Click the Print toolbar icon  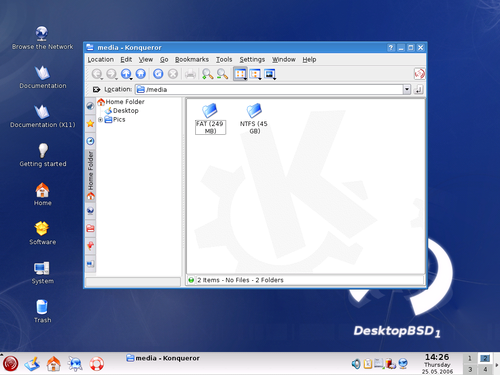pyautogui.click(x=190, y=74)
